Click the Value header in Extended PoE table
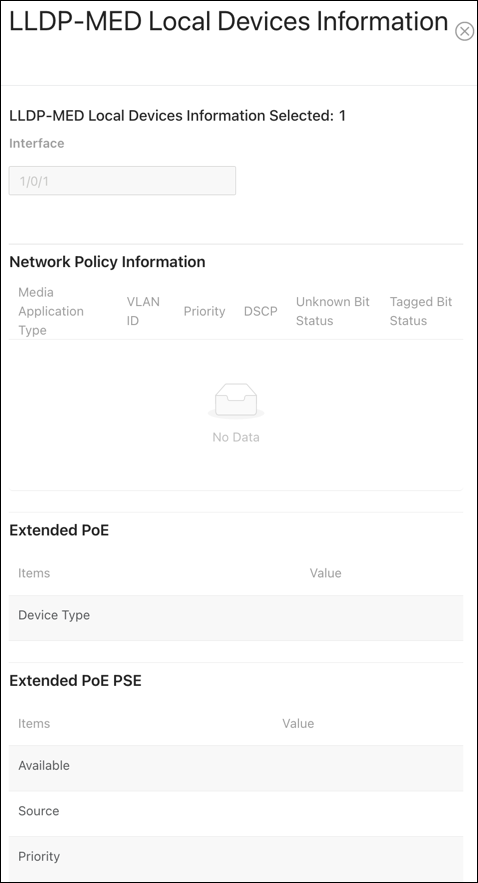Image resolution: width=478 pixels, height=883 pixels. pyautogui.click(x=325, y=573)
